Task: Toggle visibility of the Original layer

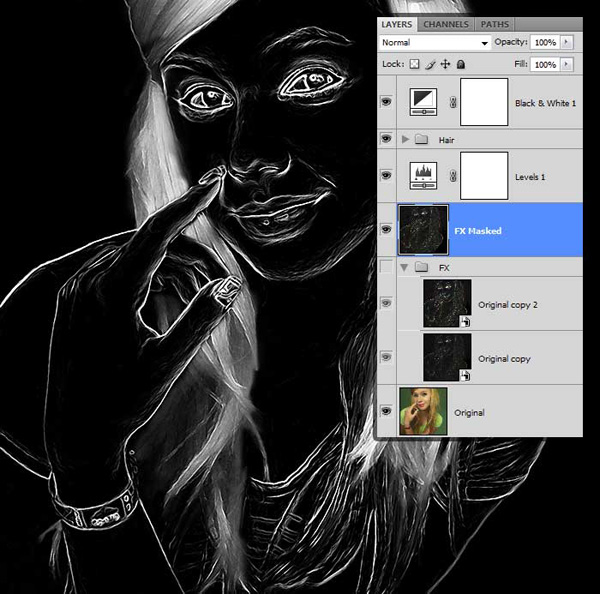Action: (x=386, y=412)
